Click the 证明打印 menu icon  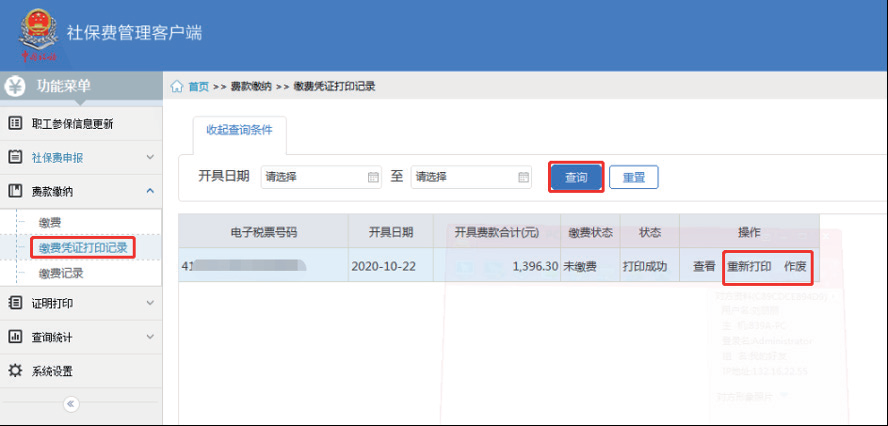pos(15,303)
